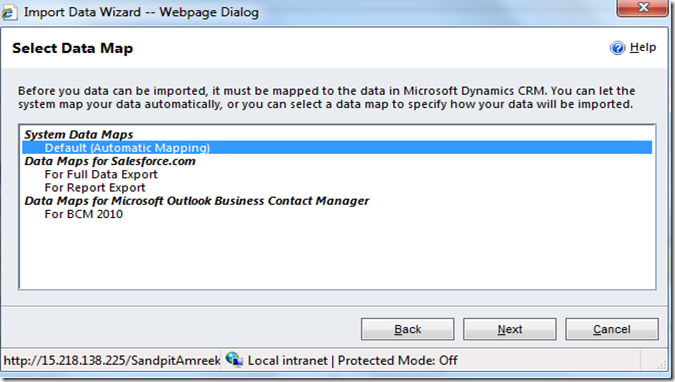Pick the For BCM 2010 data map
The height and width of the screenshot is (382, 675).
pos(84,214)
